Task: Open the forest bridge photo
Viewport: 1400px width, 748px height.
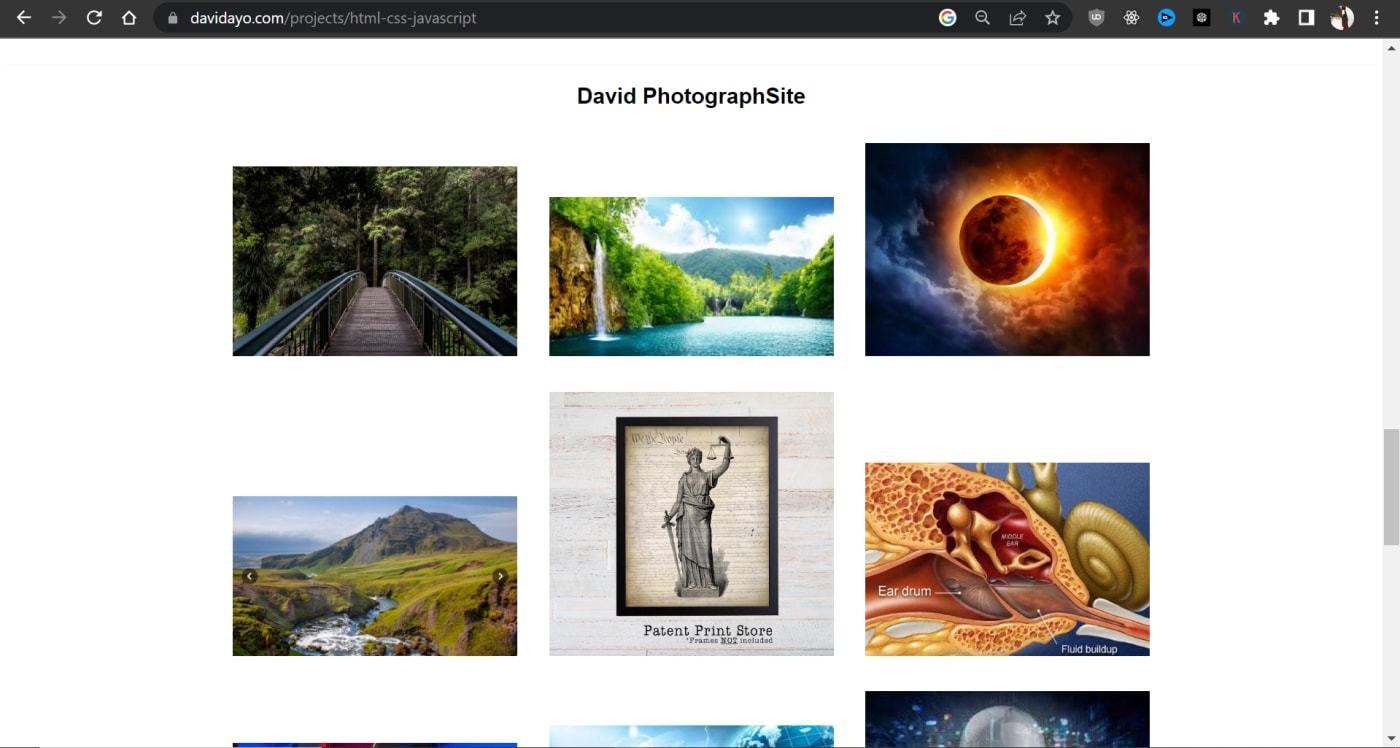Action: [375, 261]
